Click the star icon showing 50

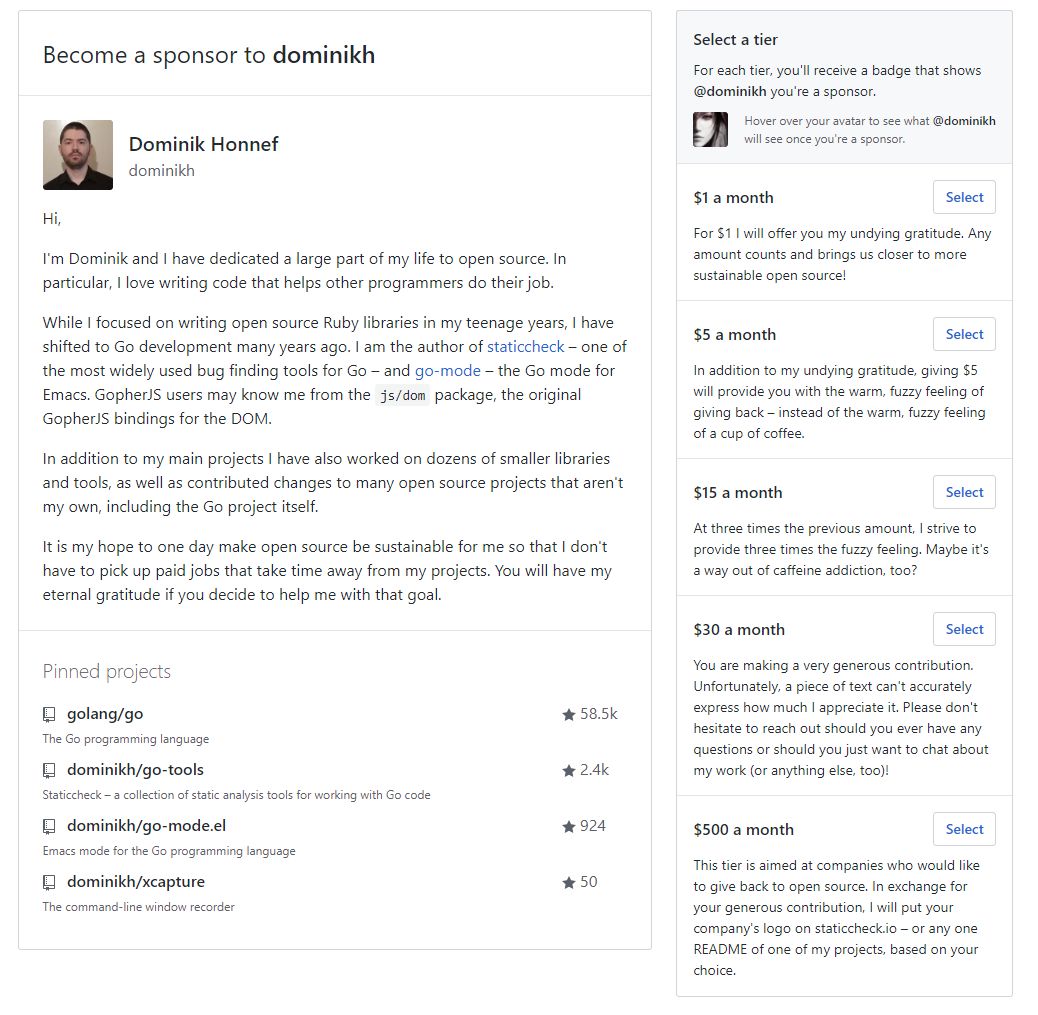568,883
